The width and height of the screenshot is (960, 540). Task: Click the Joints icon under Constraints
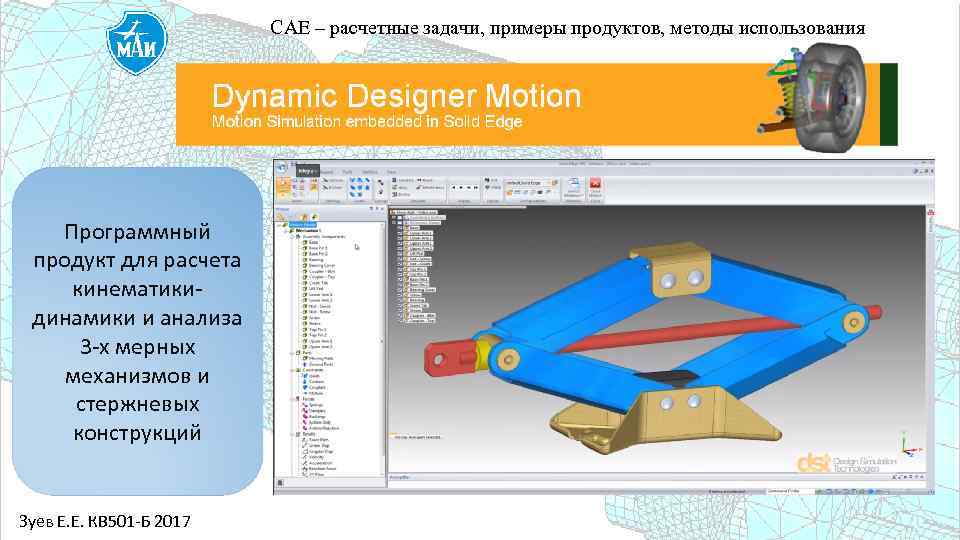[x=305, y=376]
